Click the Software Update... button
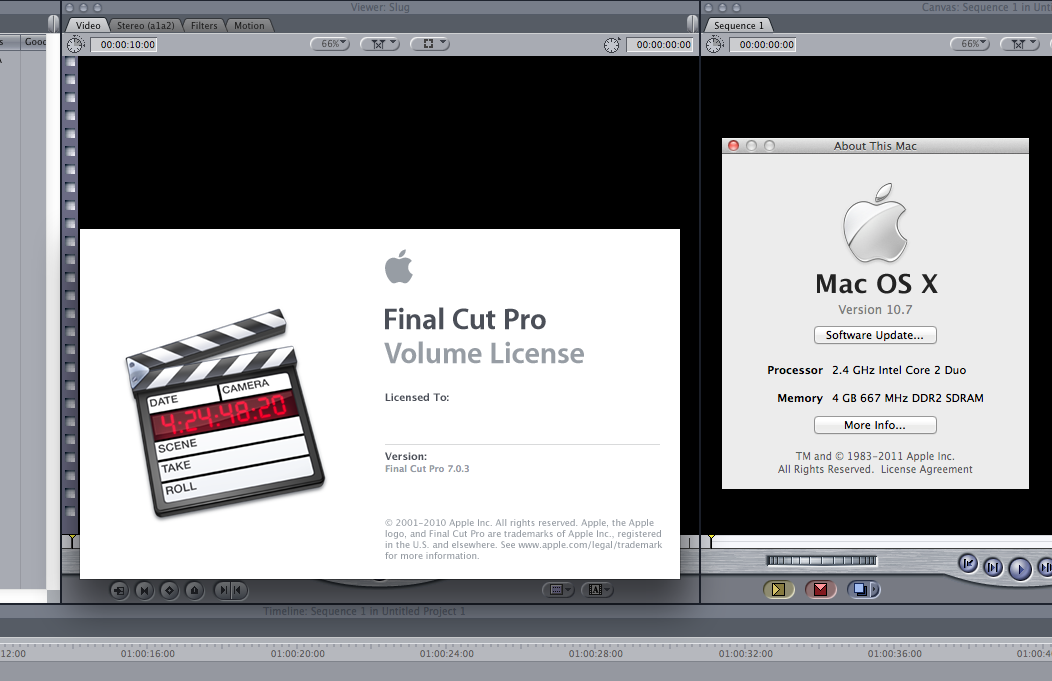Image resolution: width=1052 pixels, height=681 pixels. pyautogui.click(x=875, y=335)
